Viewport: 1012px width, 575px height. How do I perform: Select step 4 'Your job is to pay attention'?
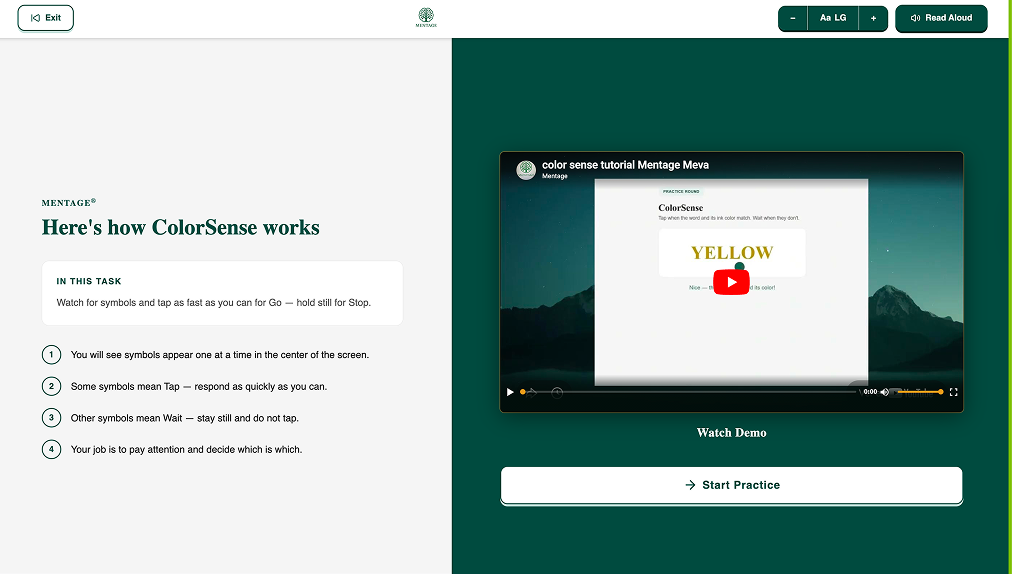coord(172,449)
